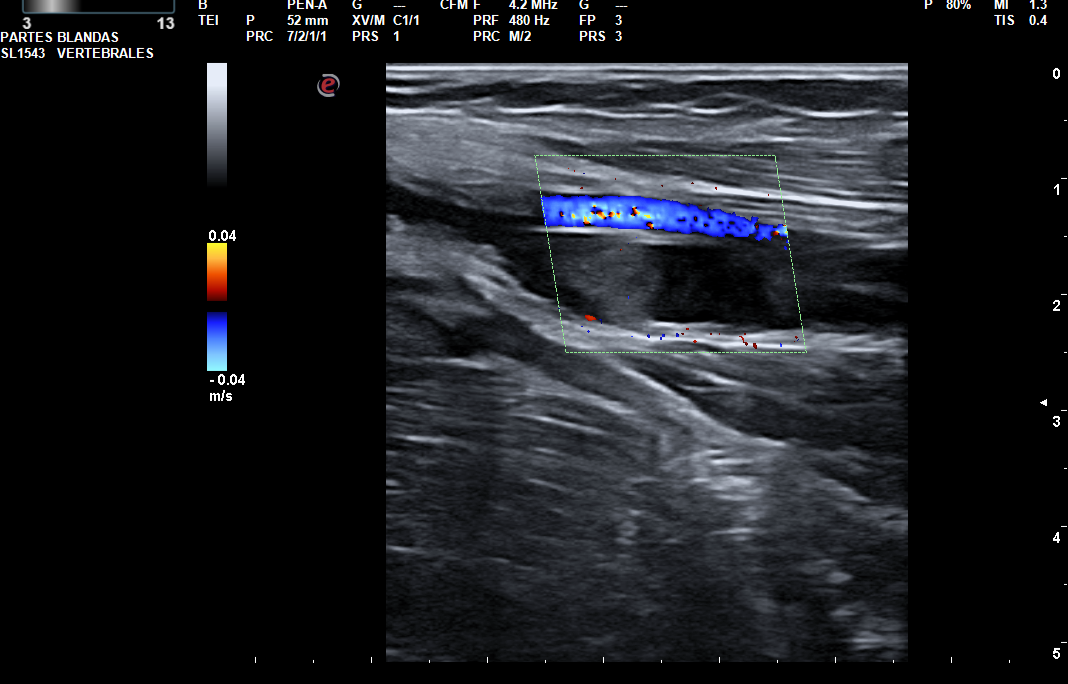
Task: Click the depth value 52 mm
Action: point(307,20)
